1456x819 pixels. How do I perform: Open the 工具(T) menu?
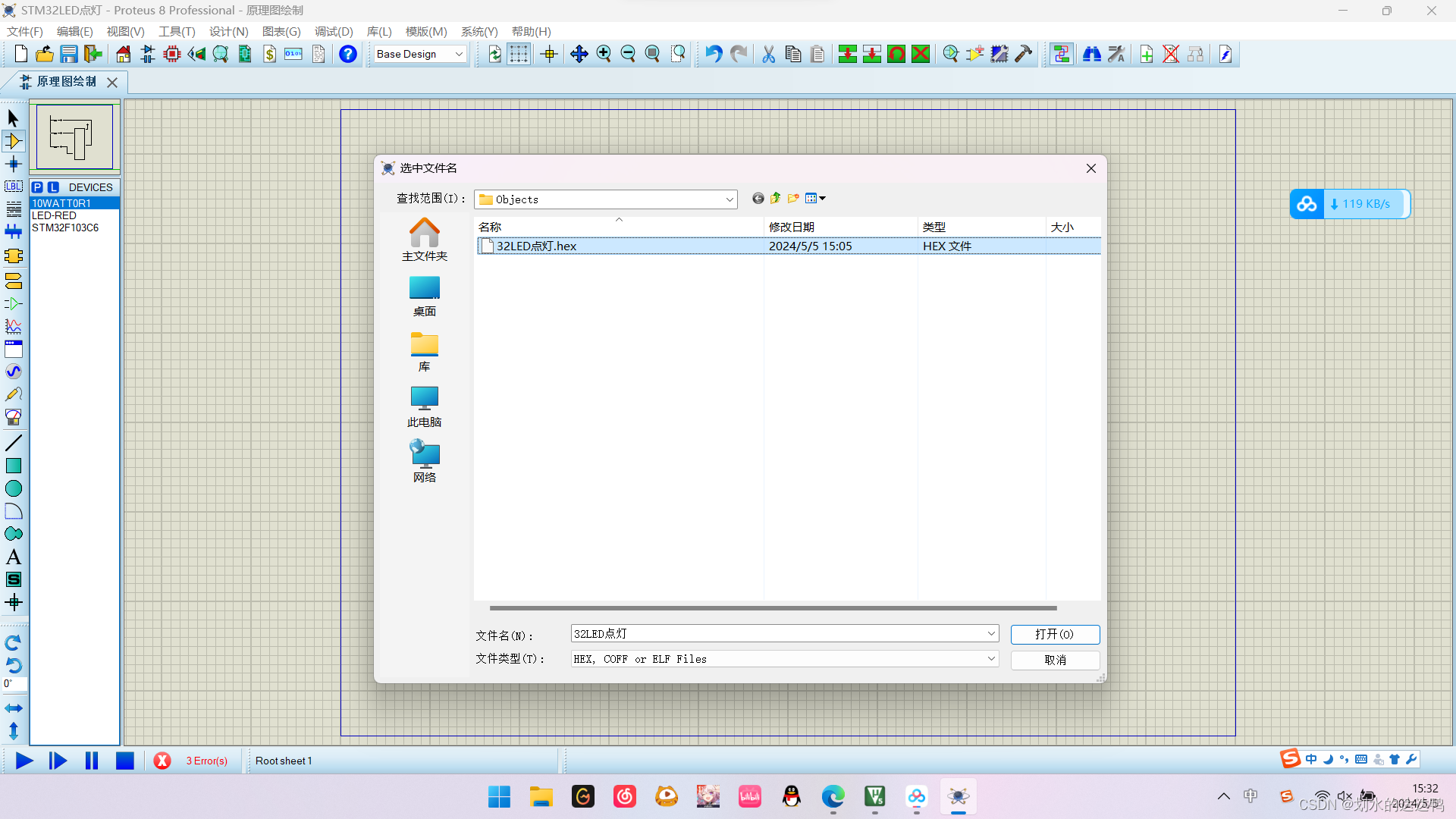point(177,31)
